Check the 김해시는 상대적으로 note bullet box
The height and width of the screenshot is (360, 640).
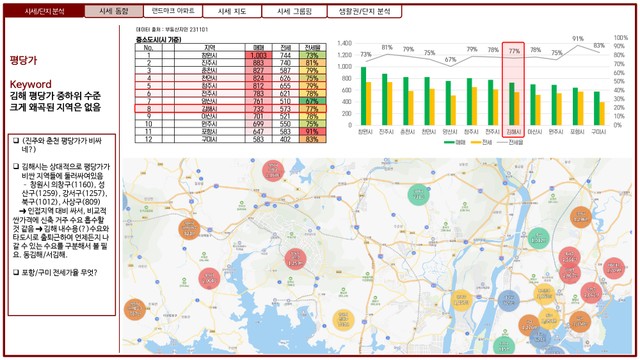(x=16, y=167)
